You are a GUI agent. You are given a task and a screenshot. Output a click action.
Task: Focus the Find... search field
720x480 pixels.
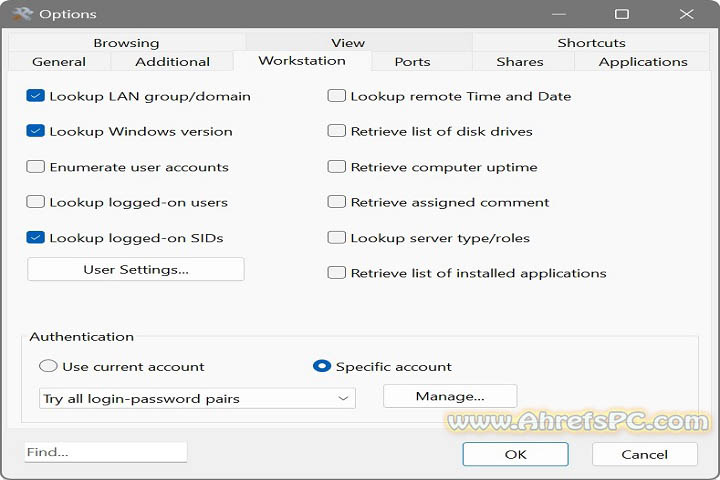coord(106,452)
